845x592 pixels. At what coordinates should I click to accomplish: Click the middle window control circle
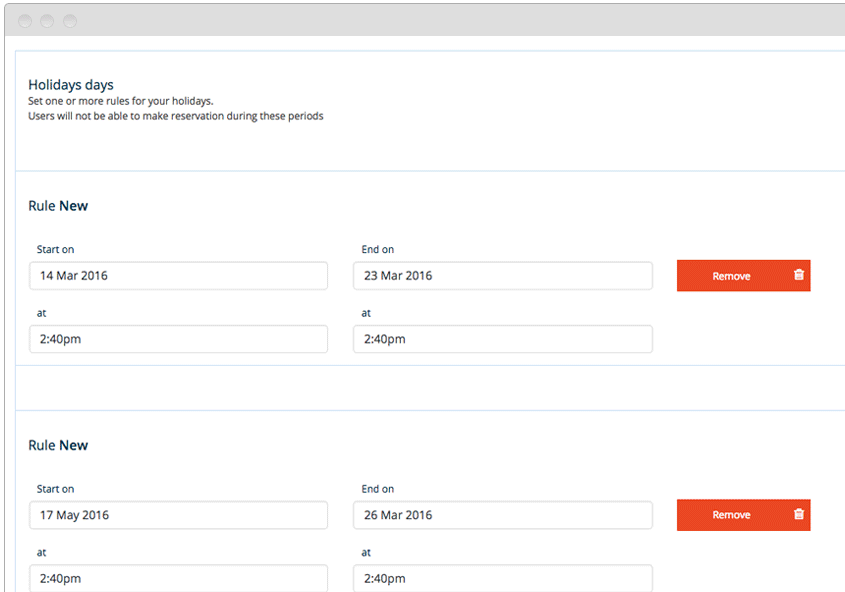point(46,20)
